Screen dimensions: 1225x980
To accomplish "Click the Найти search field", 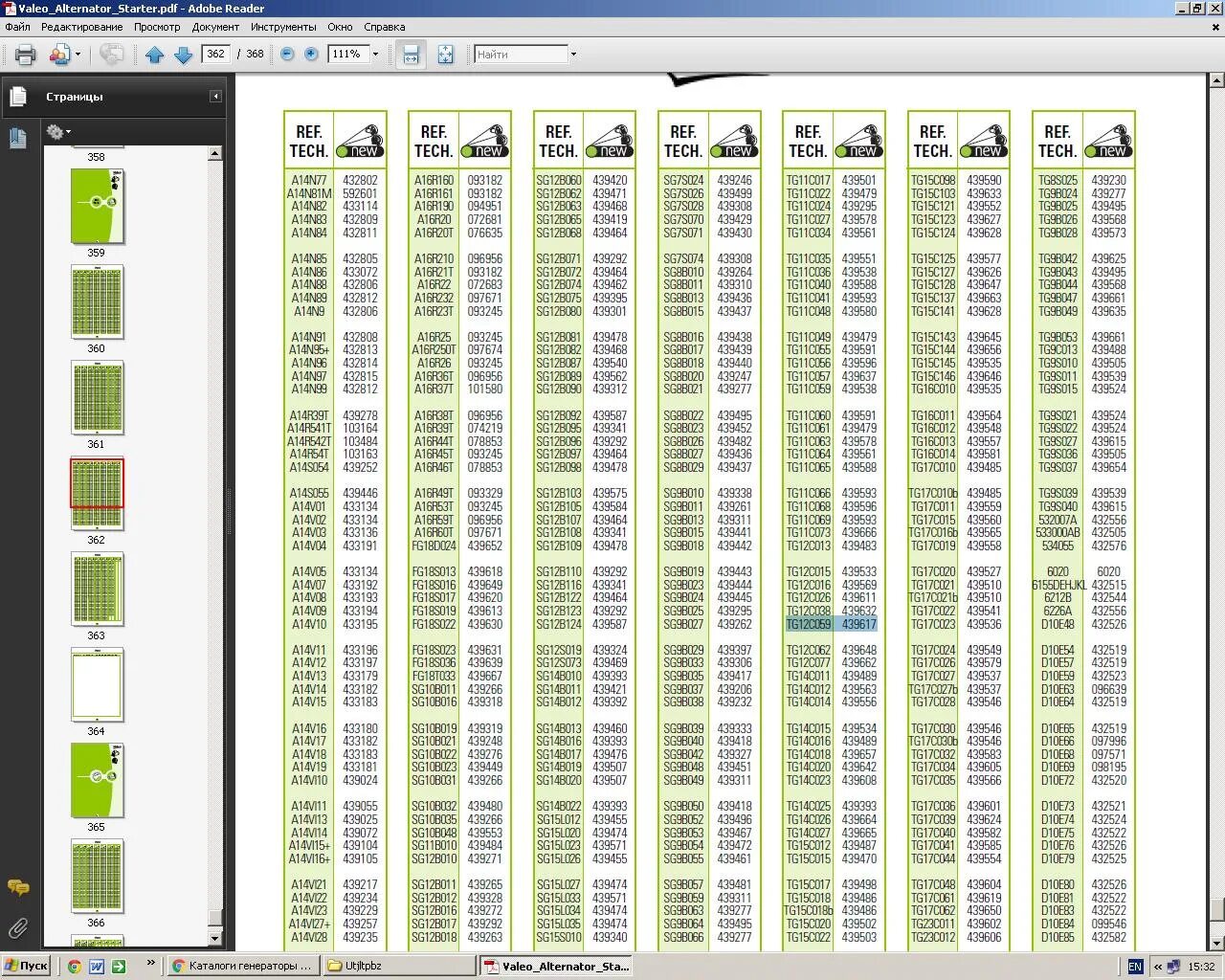I will click(522, 55).
